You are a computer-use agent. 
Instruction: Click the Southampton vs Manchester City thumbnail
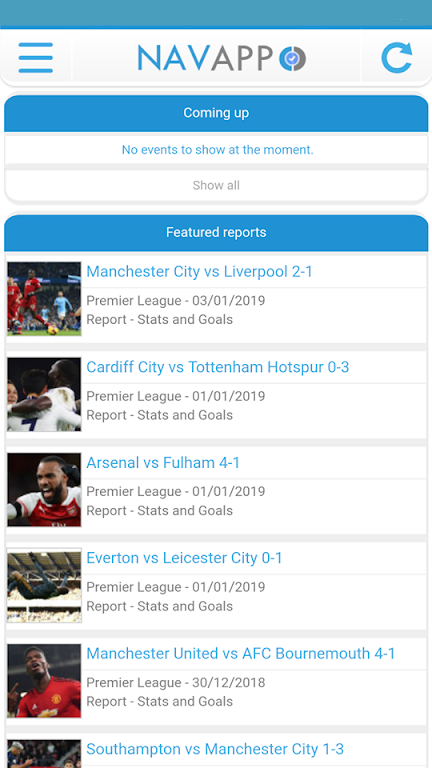tap(44, 754)
